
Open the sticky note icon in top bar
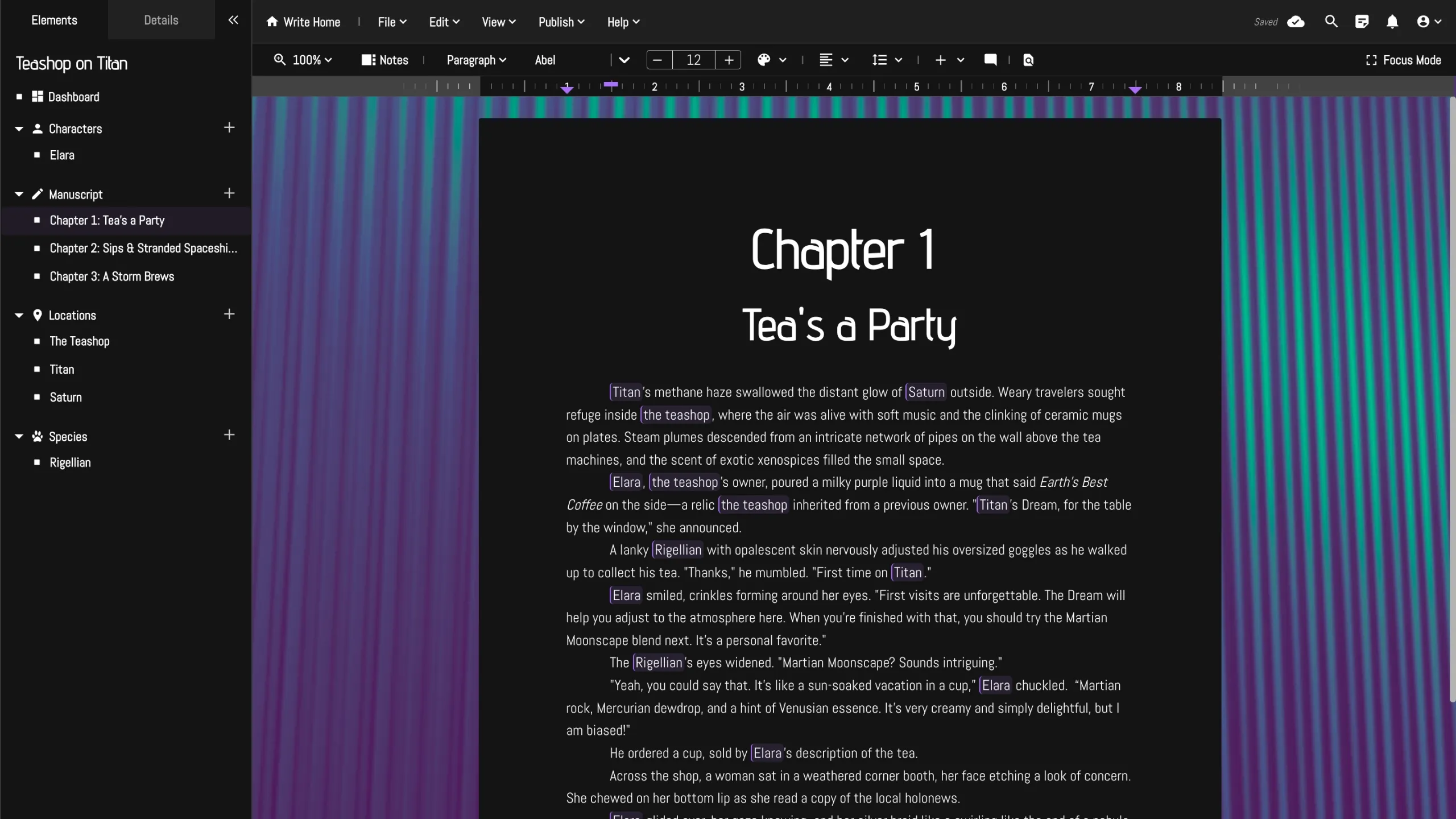(1362, 22)
